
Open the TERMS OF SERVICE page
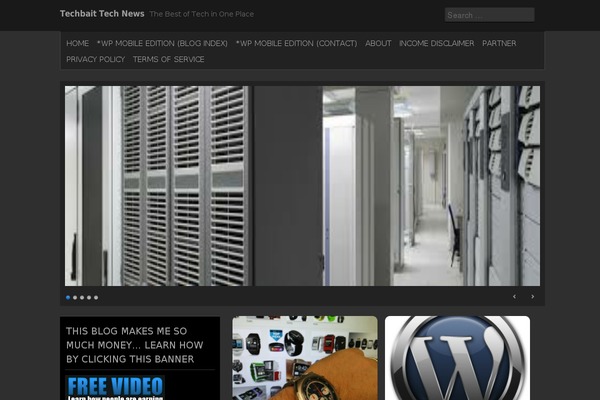click(168, 59)
